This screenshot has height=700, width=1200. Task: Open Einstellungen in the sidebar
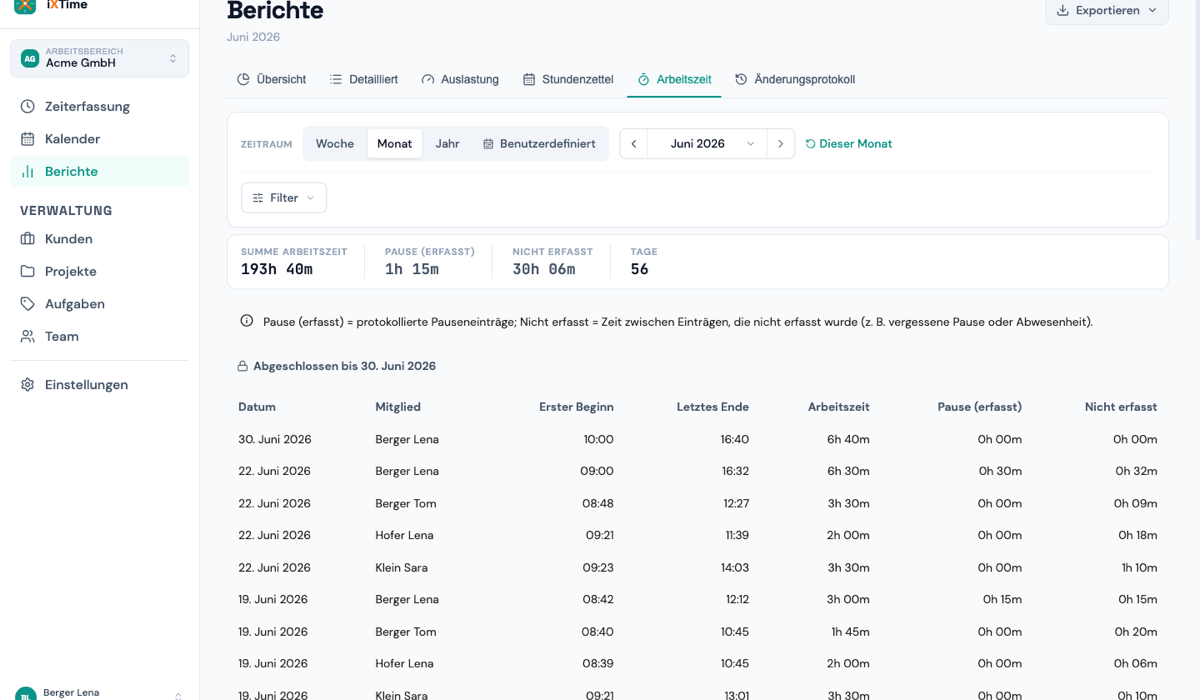99,384
